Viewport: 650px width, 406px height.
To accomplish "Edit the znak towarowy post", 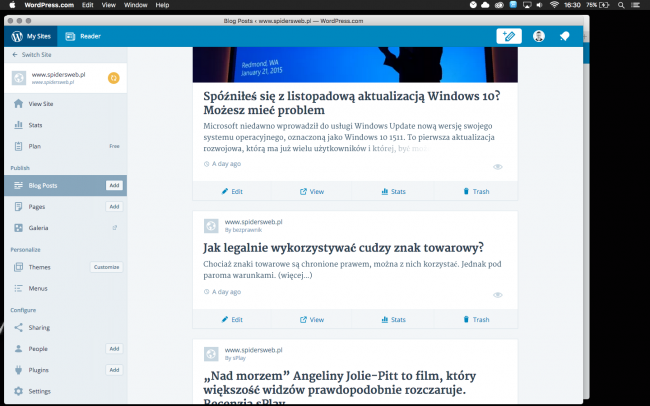I will [x=232, y=319].
